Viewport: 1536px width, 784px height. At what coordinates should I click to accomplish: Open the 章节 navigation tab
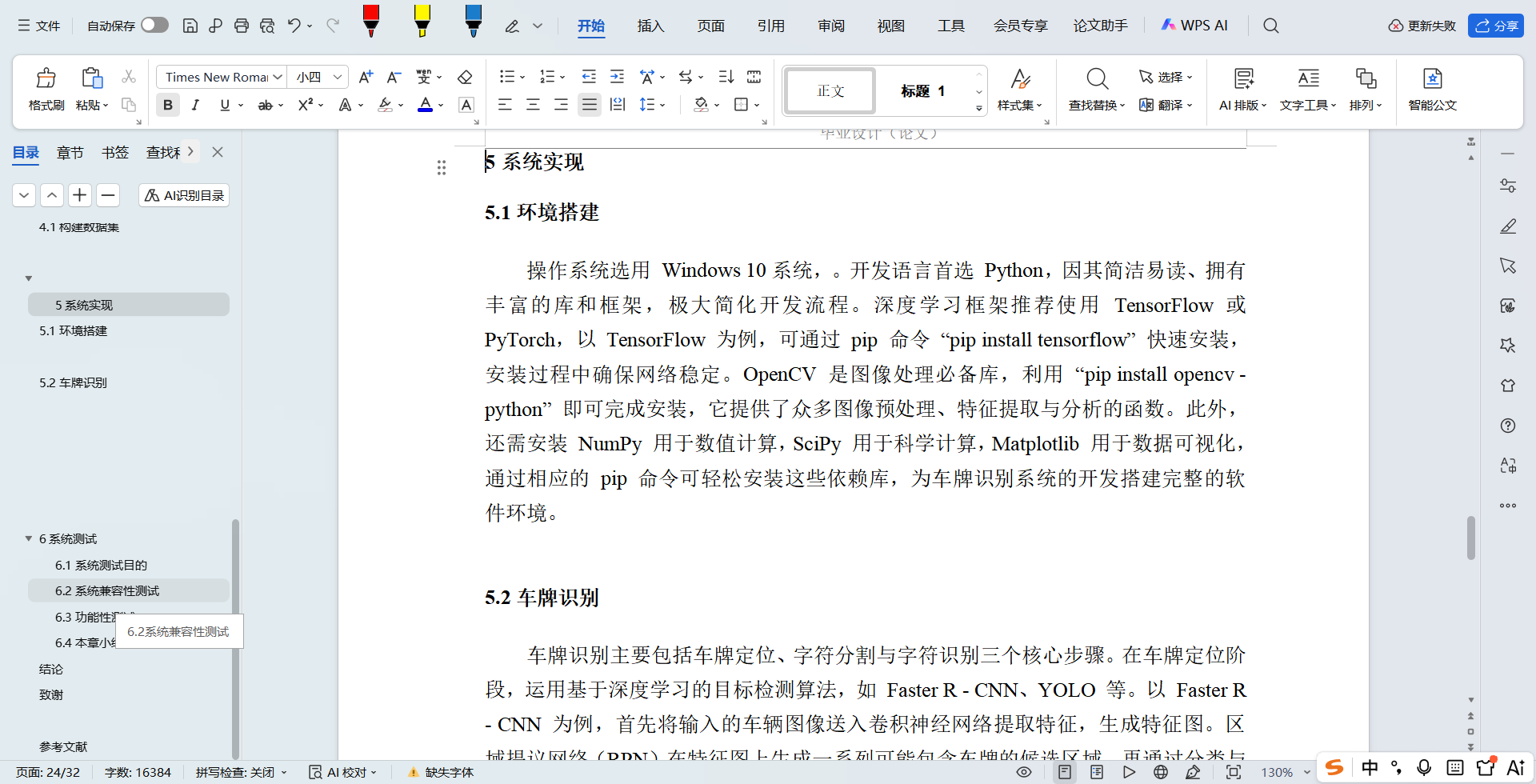coord(70,152)
